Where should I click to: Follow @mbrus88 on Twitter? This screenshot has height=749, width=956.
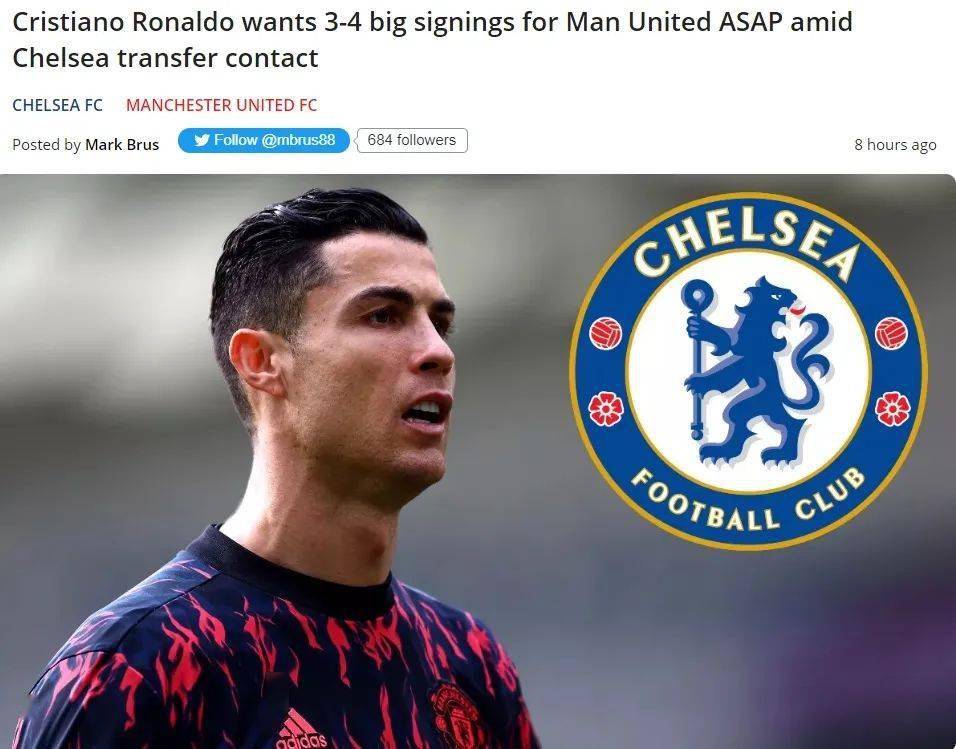(264, 140)
